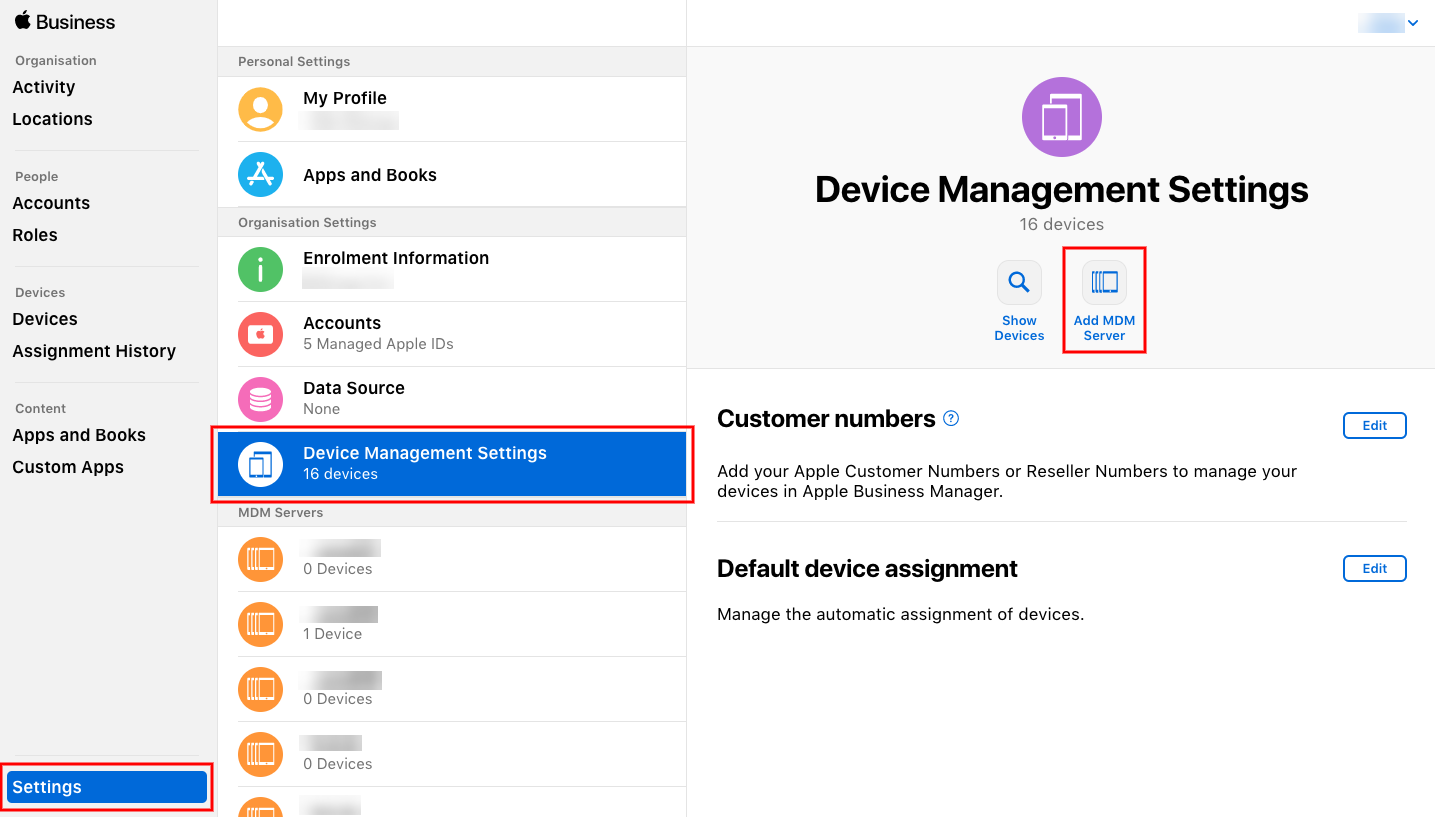Click the Add MDM Server label
The width and height of the screenshot is (1435, 817).
tap(1104, 328)
